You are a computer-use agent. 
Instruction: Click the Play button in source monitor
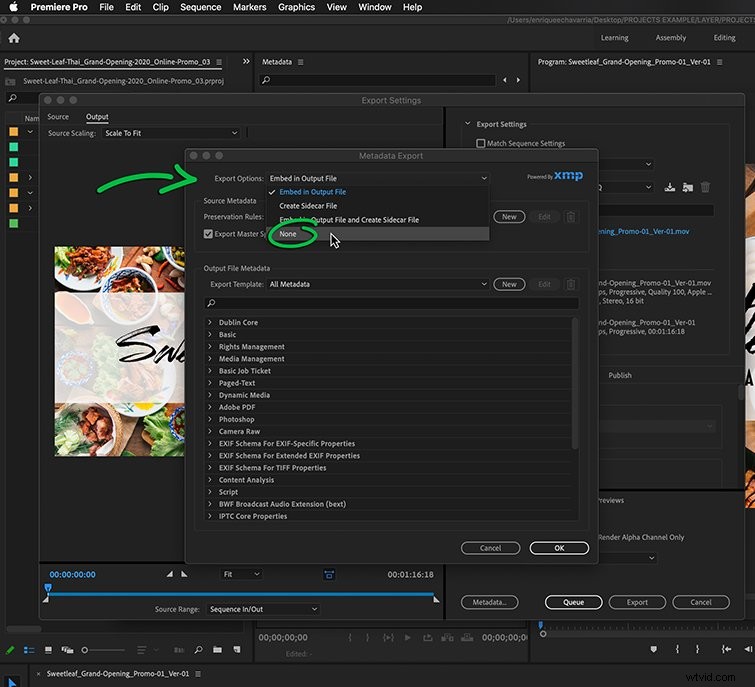[407, 637]
